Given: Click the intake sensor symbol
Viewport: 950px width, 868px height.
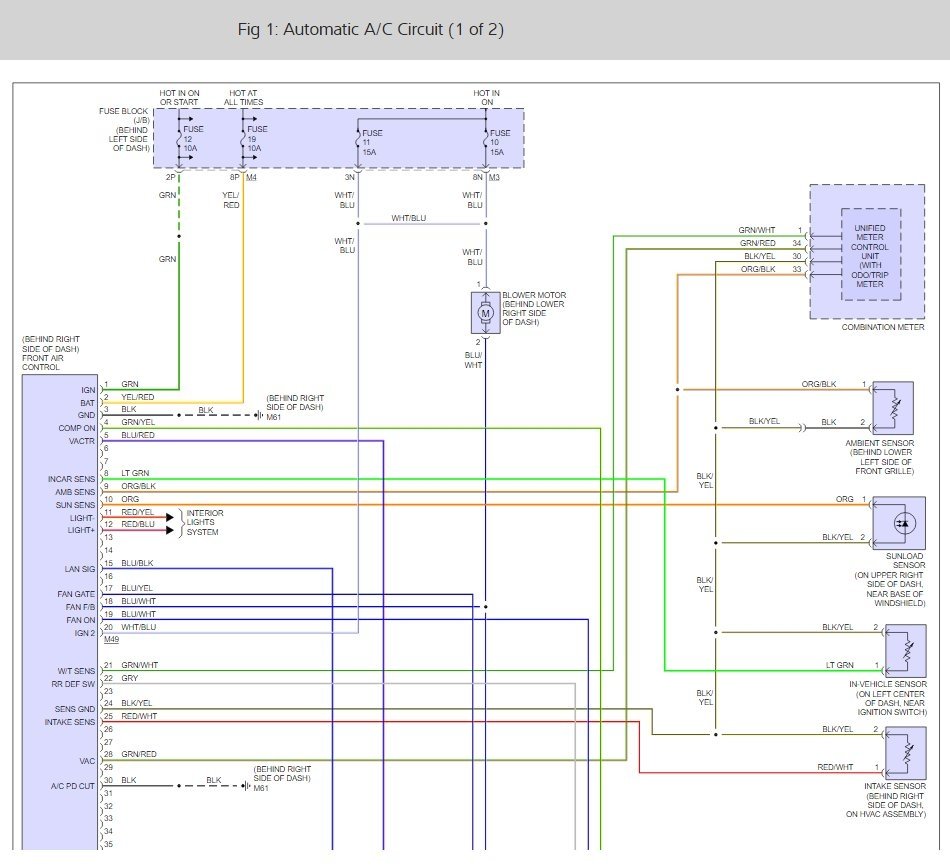Looking at the screenshot, I should 906,753.
